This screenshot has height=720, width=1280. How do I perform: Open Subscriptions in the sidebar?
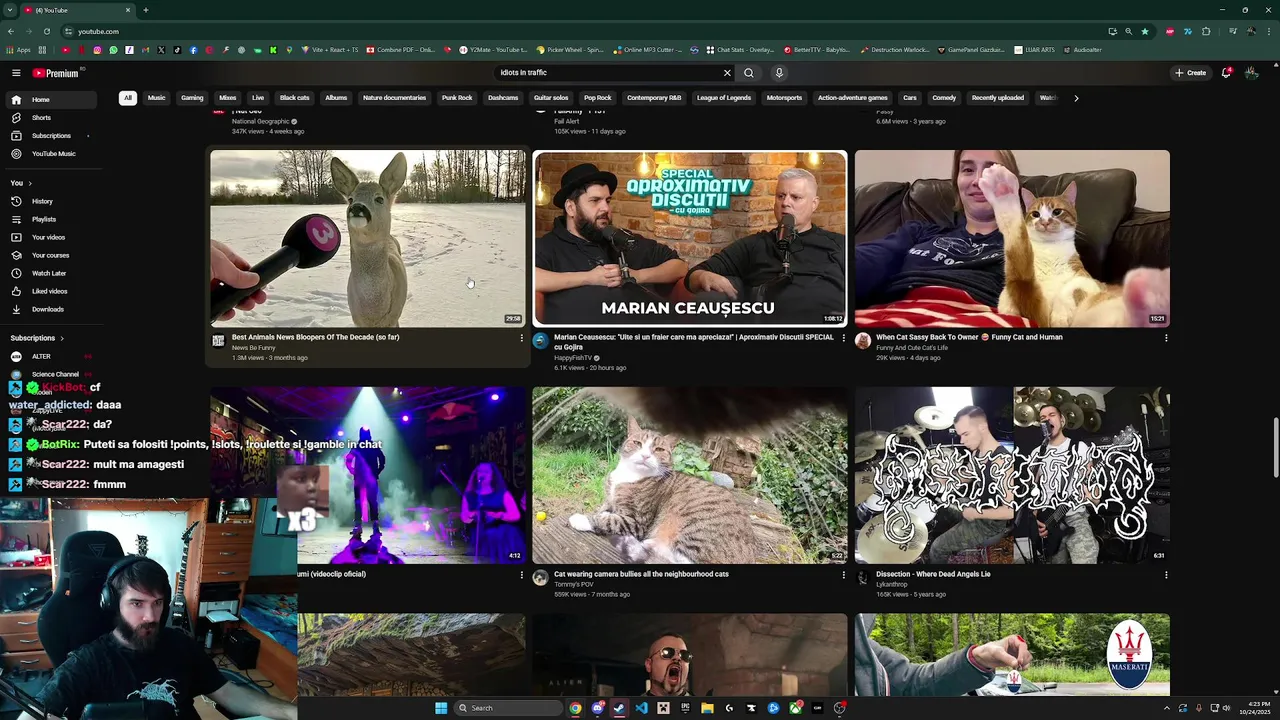click(50, 136)
